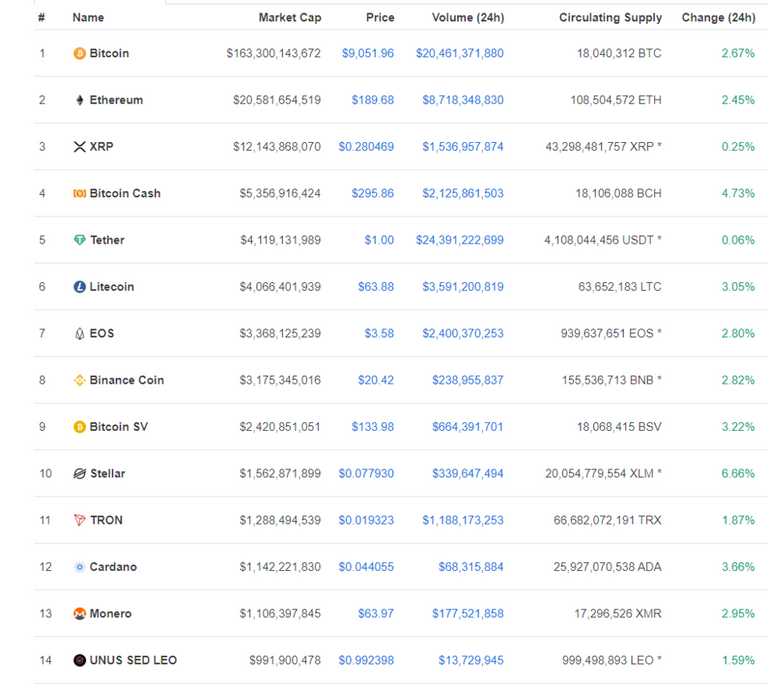Select Bitcoin SV market cap $2,420,851,051
This screenshot has height=685, width=768.
[x=280, y=427]
